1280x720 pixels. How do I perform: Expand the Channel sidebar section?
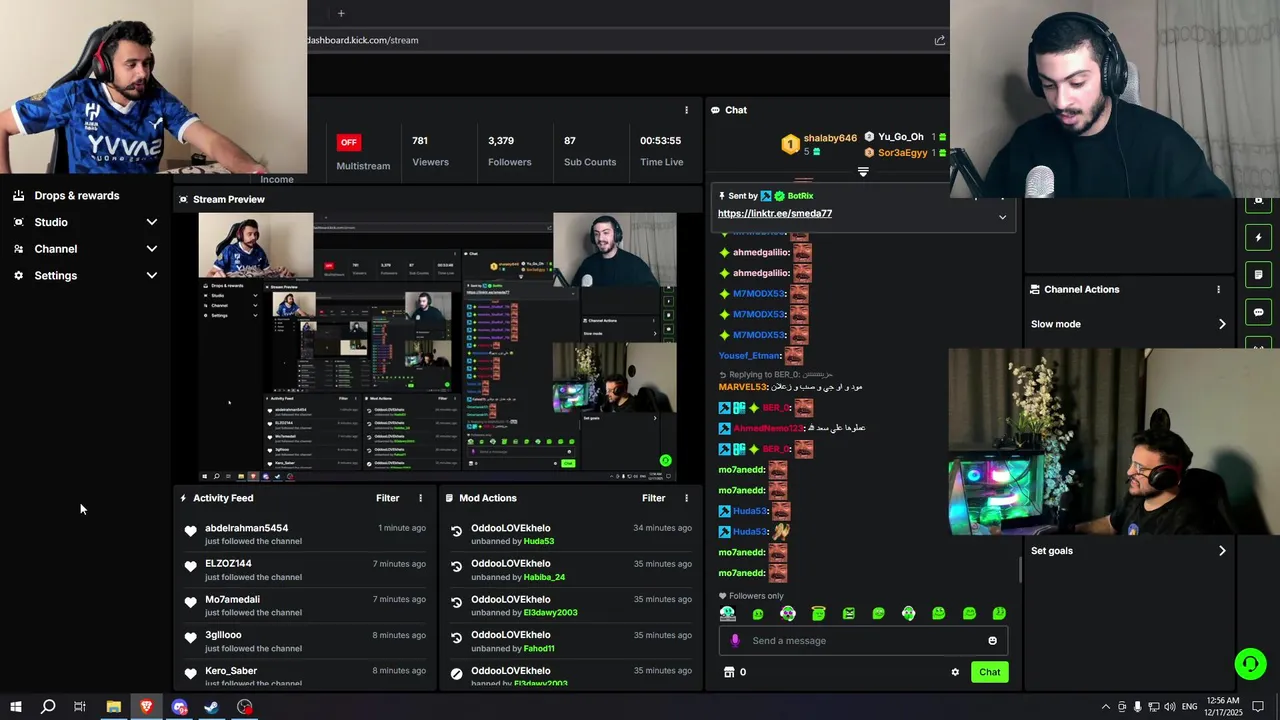click(152, 249)
